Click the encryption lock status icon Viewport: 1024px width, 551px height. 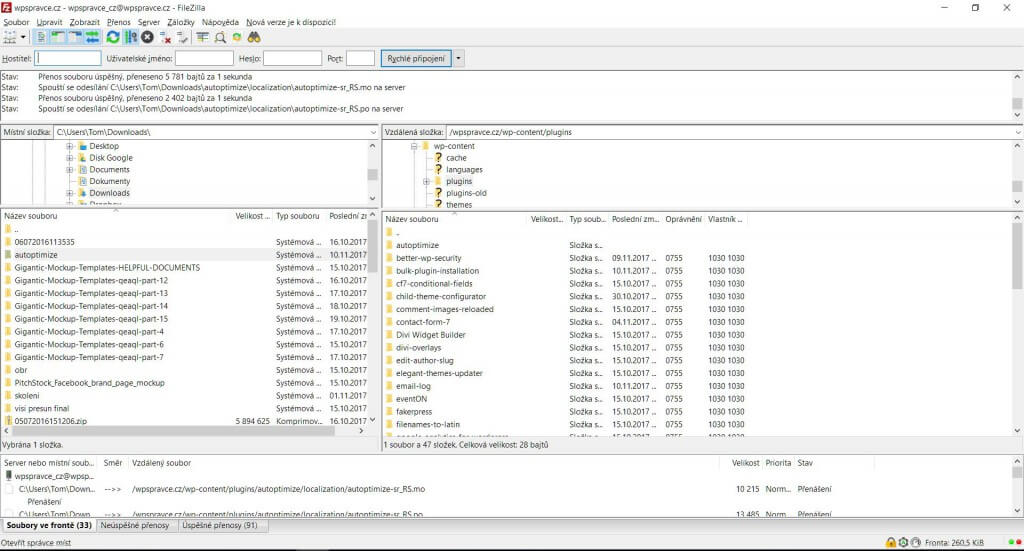pyautogui.click(x=891, y=543)
